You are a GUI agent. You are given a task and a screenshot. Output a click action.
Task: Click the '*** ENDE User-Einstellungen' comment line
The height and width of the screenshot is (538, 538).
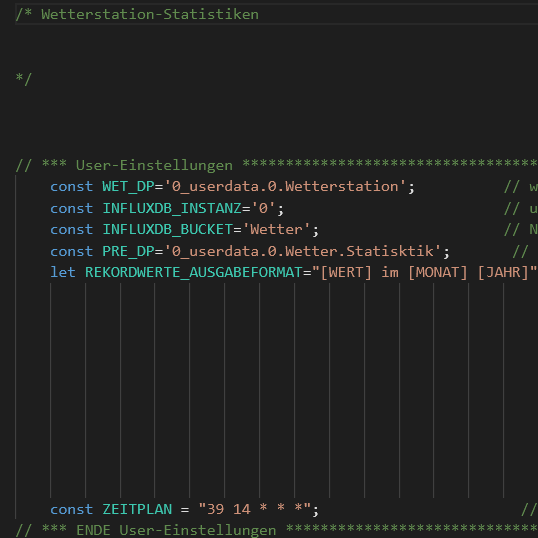[277, 530]
